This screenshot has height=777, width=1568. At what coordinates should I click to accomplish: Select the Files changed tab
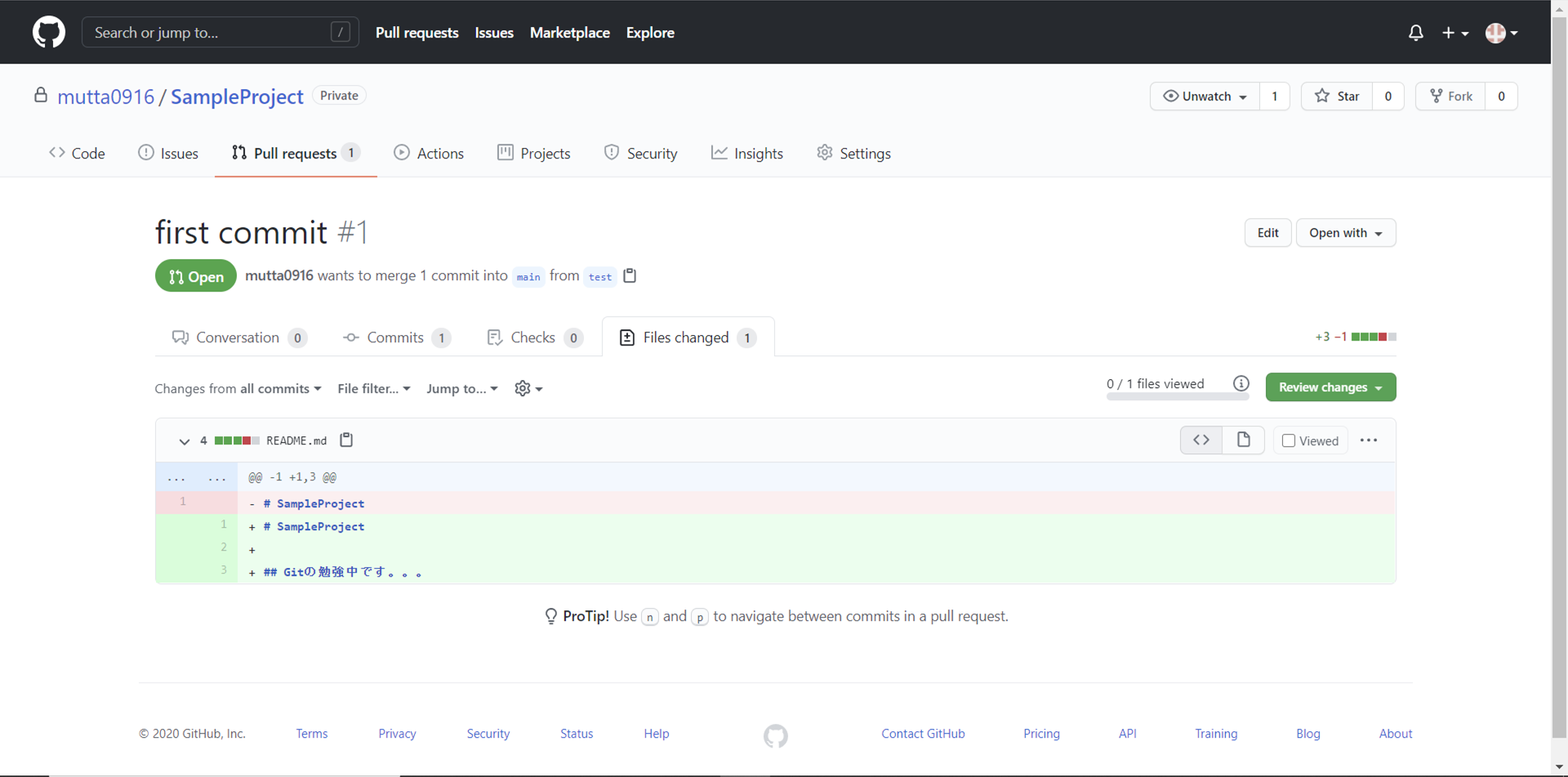(688, 337)
